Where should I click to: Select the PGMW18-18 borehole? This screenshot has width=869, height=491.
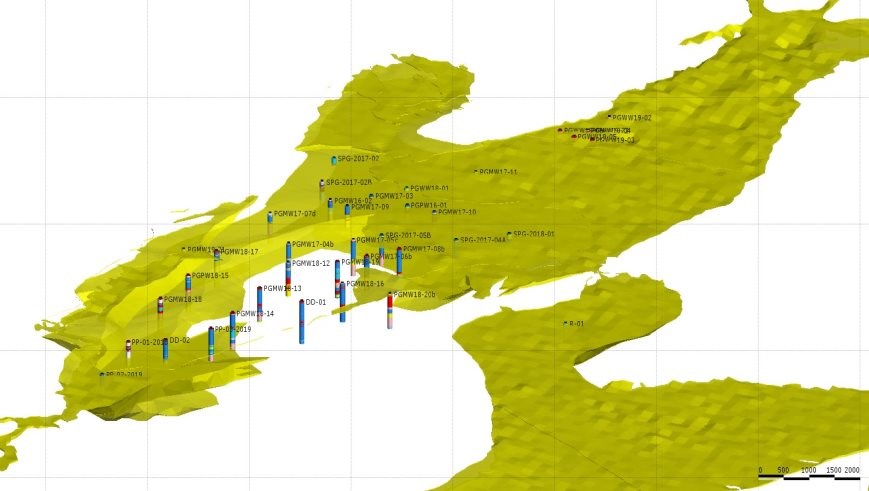point(160,304)
